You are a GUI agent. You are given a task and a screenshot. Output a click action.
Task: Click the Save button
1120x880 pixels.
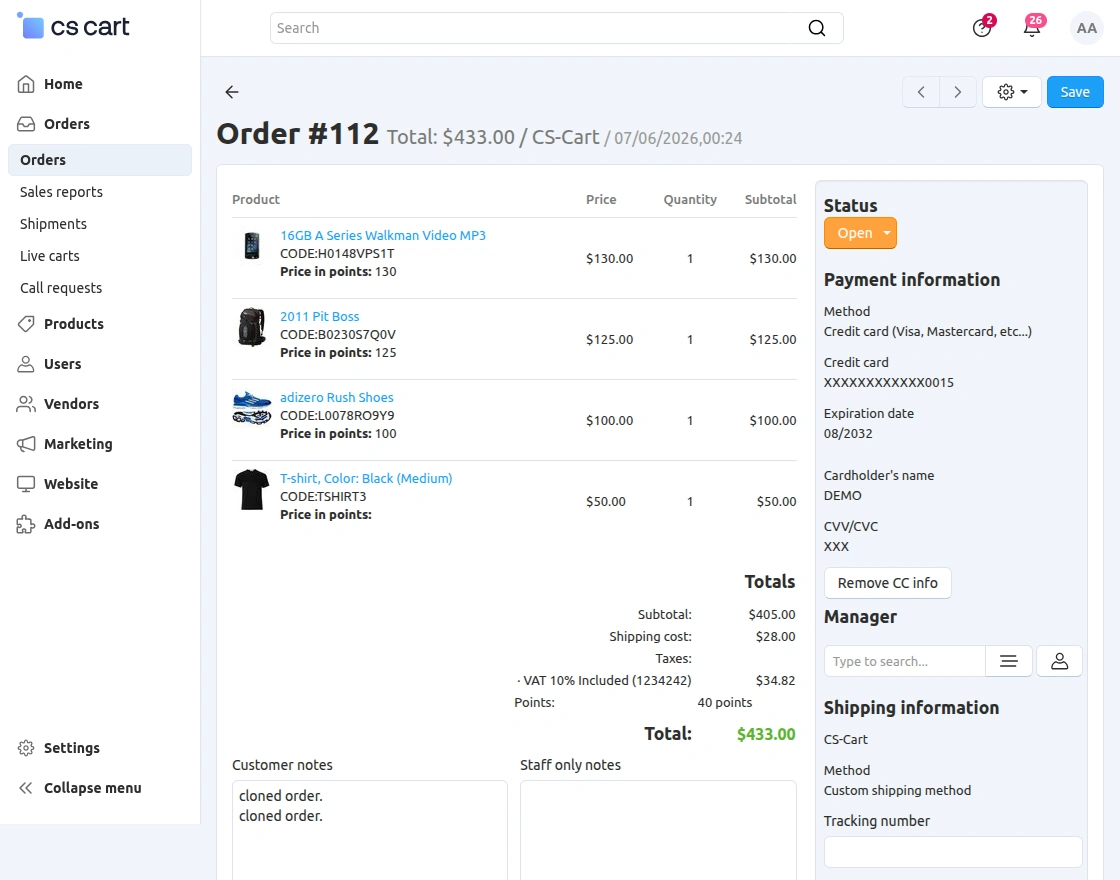coord(1075,92)
